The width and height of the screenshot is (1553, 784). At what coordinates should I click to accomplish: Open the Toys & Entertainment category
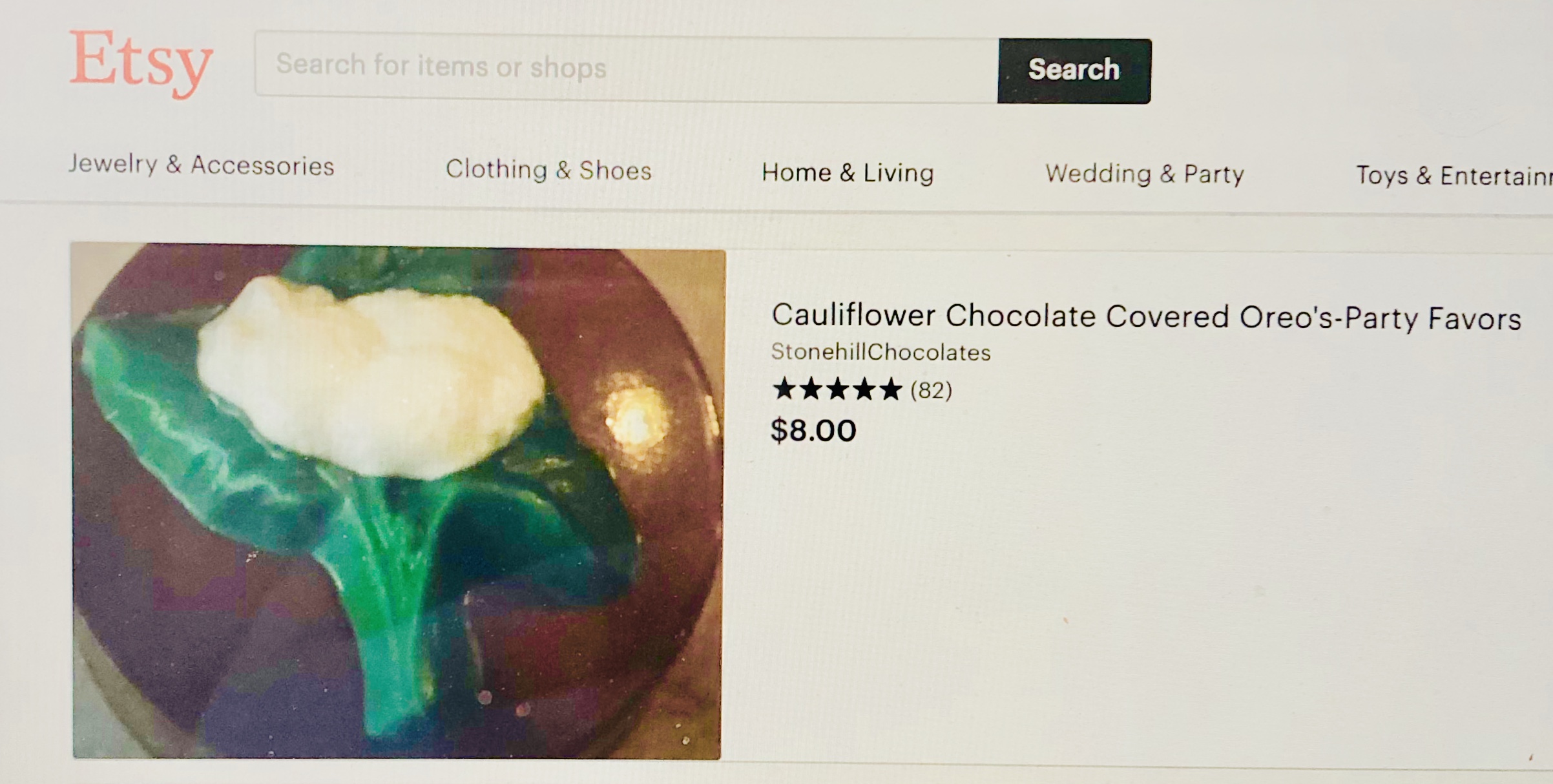point(1454,176)
